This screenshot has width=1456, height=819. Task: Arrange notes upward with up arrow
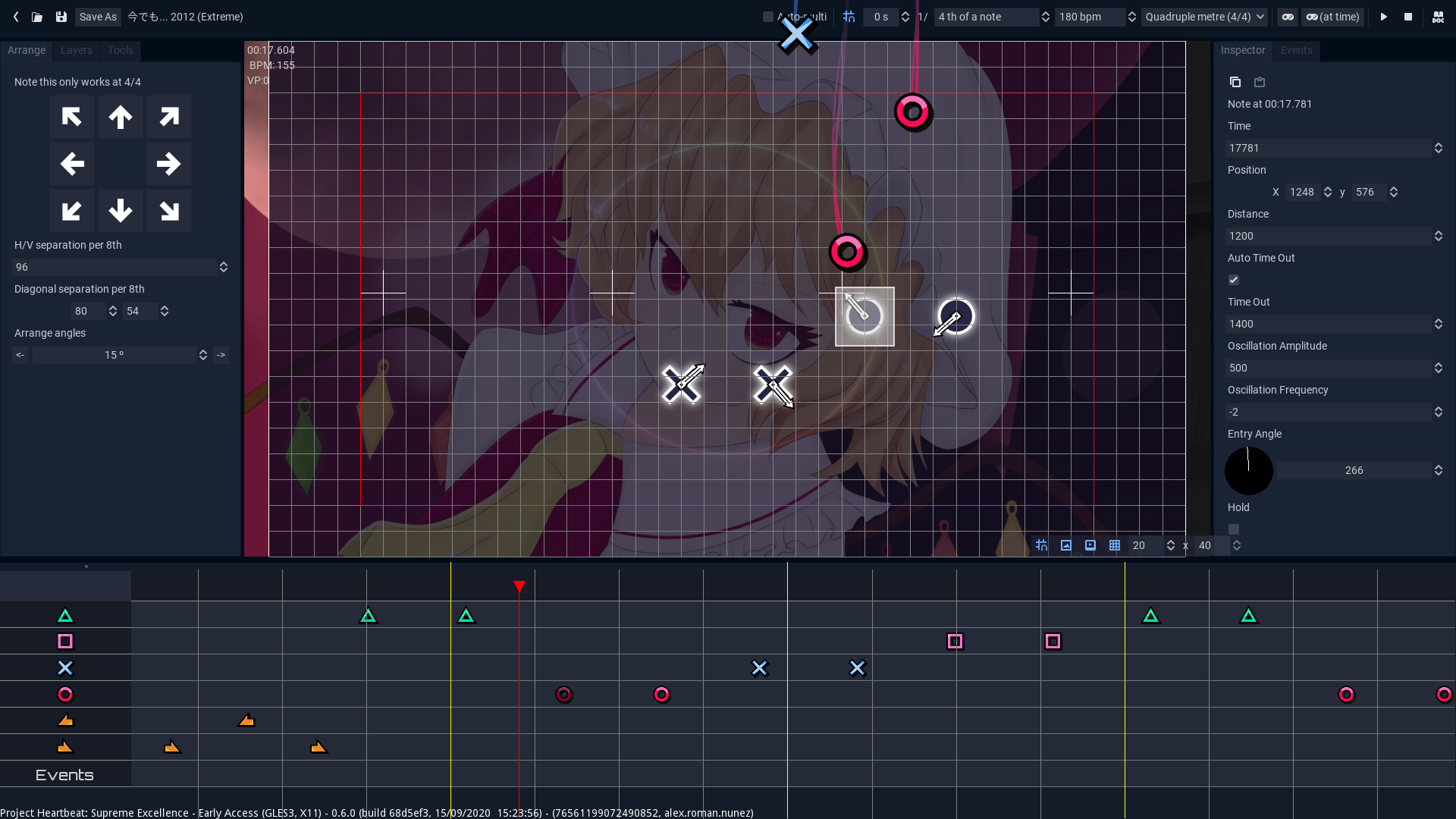tap(121, 117)
